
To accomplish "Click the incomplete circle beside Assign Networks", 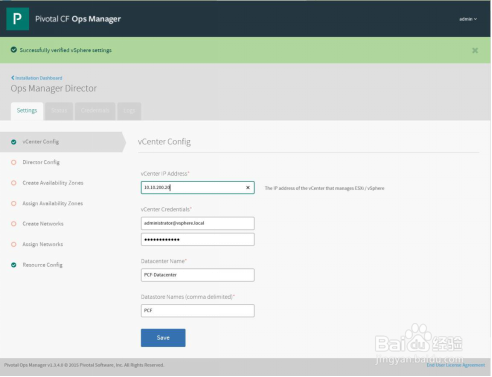I will coord(14,244).
